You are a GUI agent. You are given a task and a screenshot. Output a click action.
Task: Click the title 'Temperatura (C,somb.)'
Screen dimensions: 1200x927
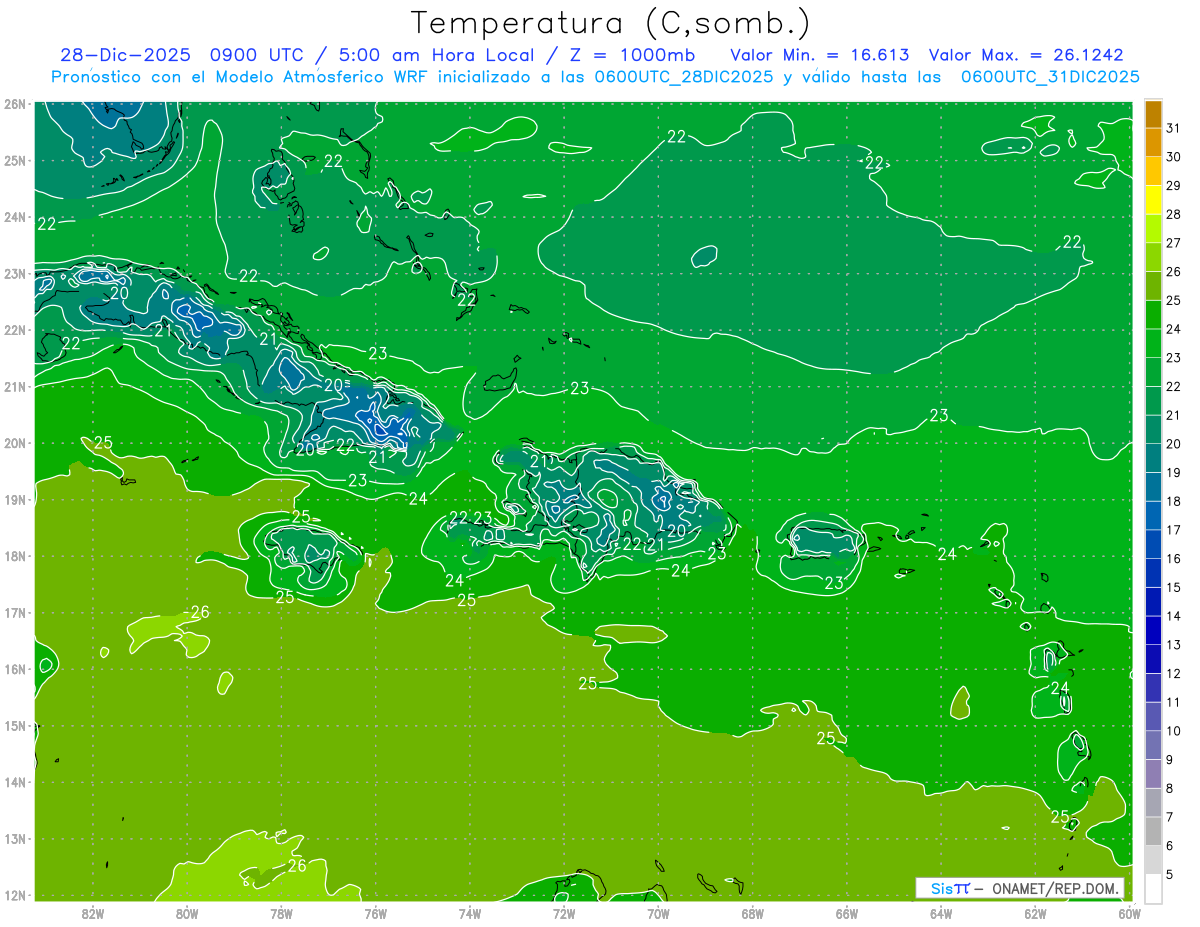click(610, 23)
